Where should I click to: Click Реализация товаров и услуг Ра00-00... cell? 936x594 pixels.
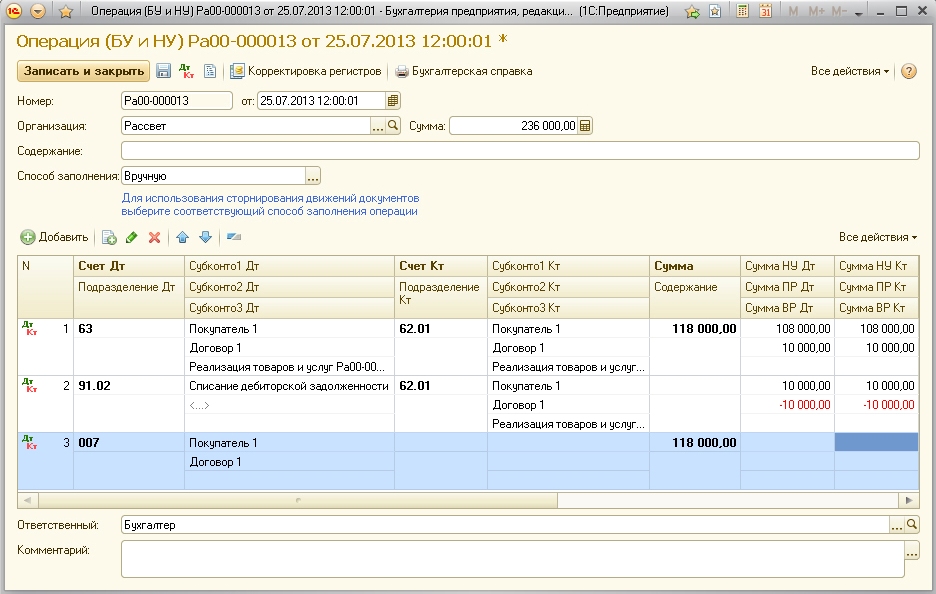[287, 367]
